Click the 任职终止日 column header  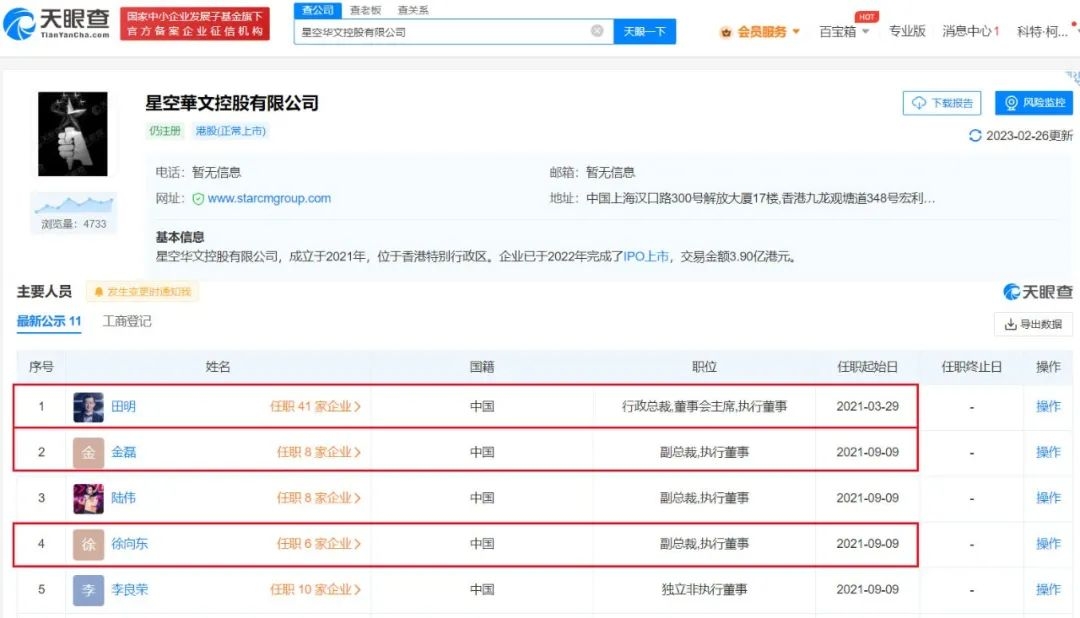(x=971, y=367)
